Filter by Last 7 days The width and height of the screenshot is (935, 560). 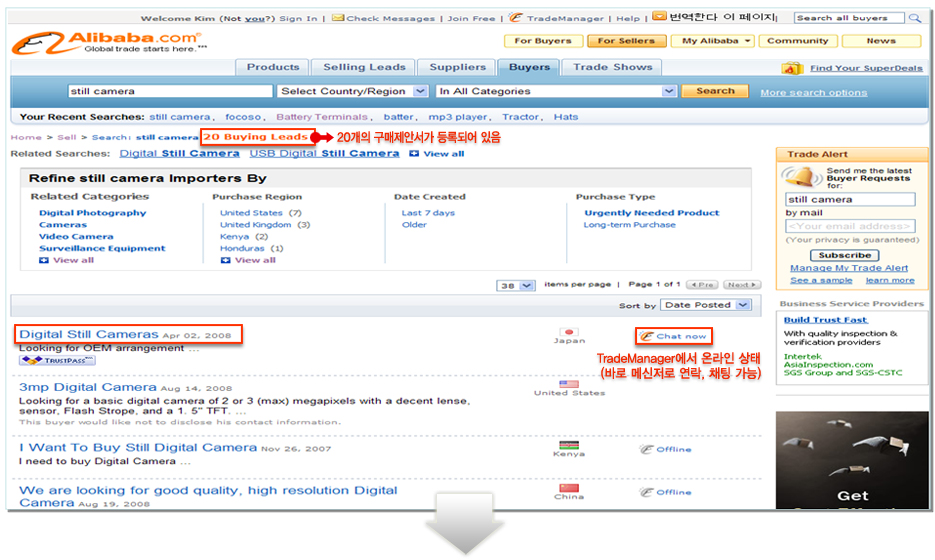pos(428,213)
